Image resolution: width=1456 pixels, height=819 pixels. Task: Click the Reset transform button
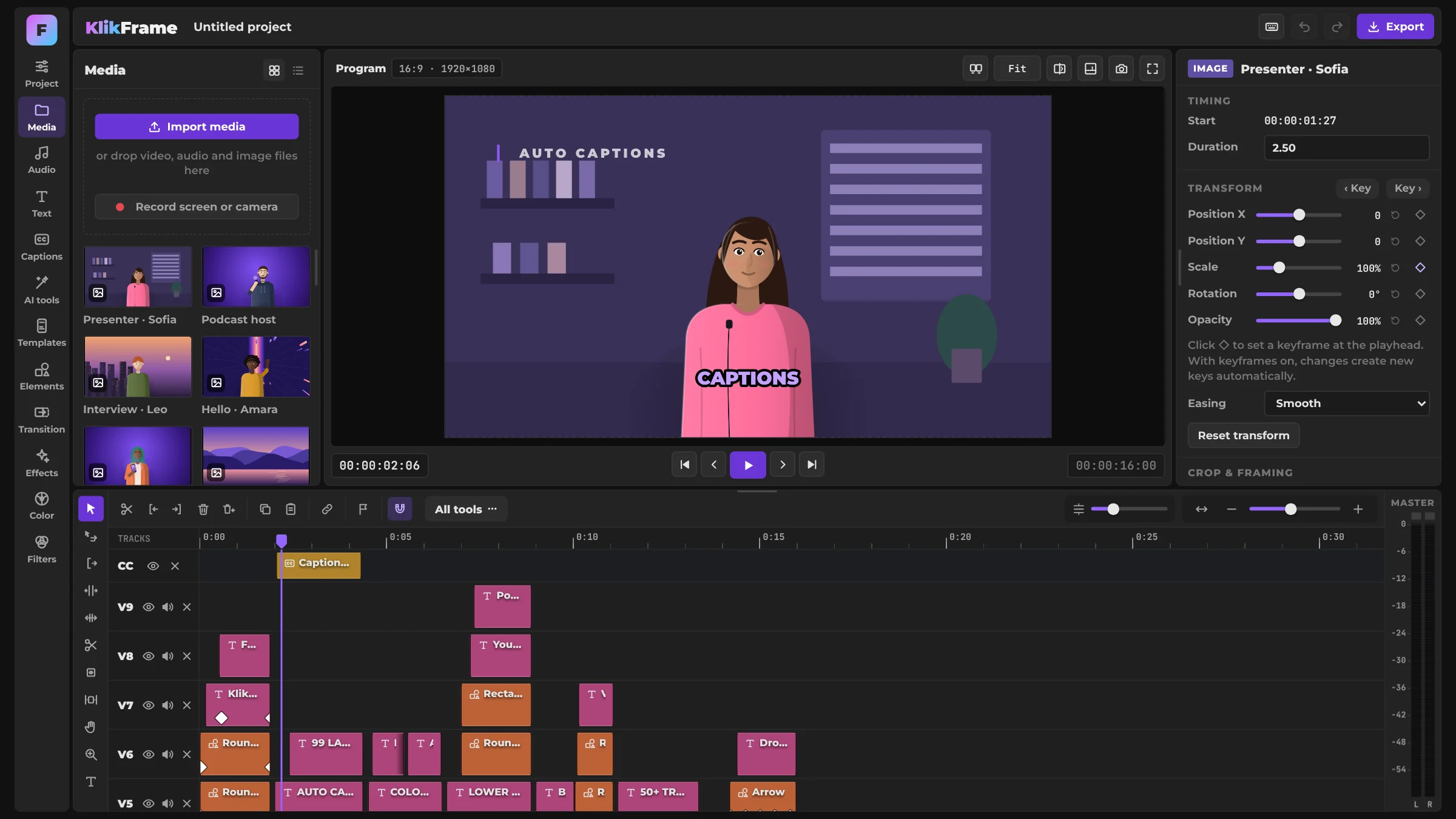pyautogui.click(x=1243, y=436)
